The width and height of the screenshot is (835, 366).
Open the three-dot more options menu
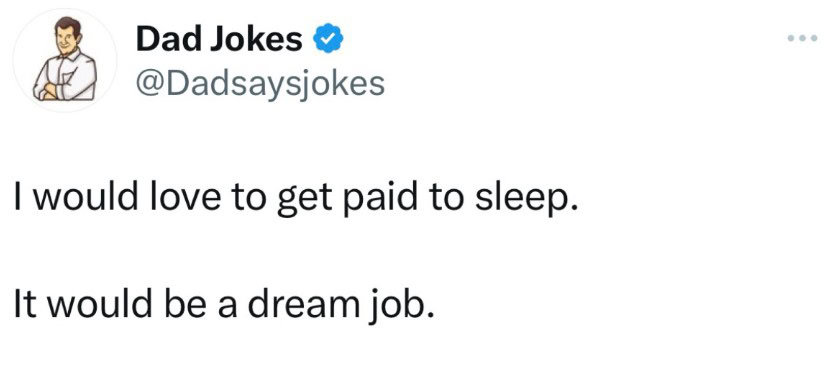coord(802,38)
